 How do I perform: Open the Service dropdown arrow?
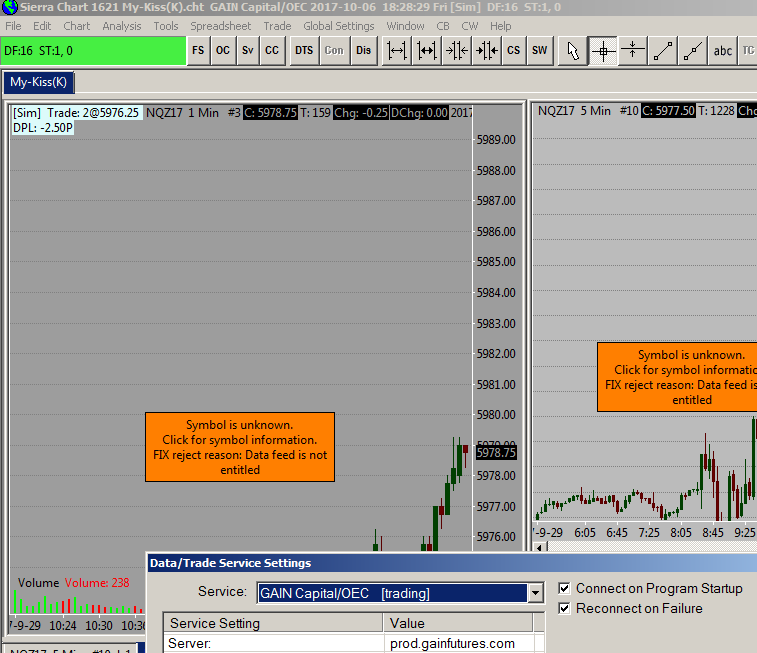pyautogui.click(x=535, y=593)
